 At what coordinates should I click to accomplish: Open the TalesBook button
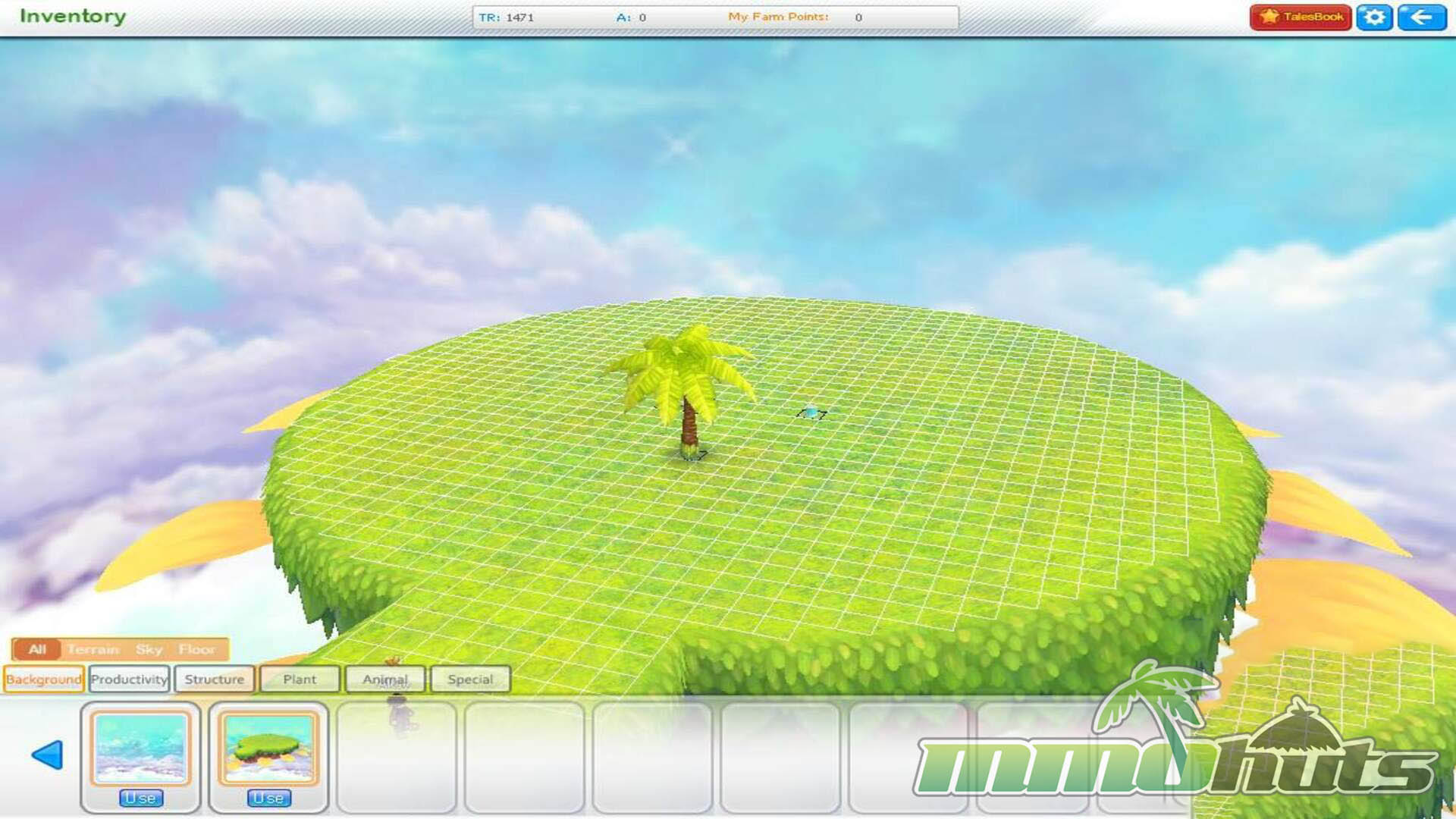[1300, 17]
